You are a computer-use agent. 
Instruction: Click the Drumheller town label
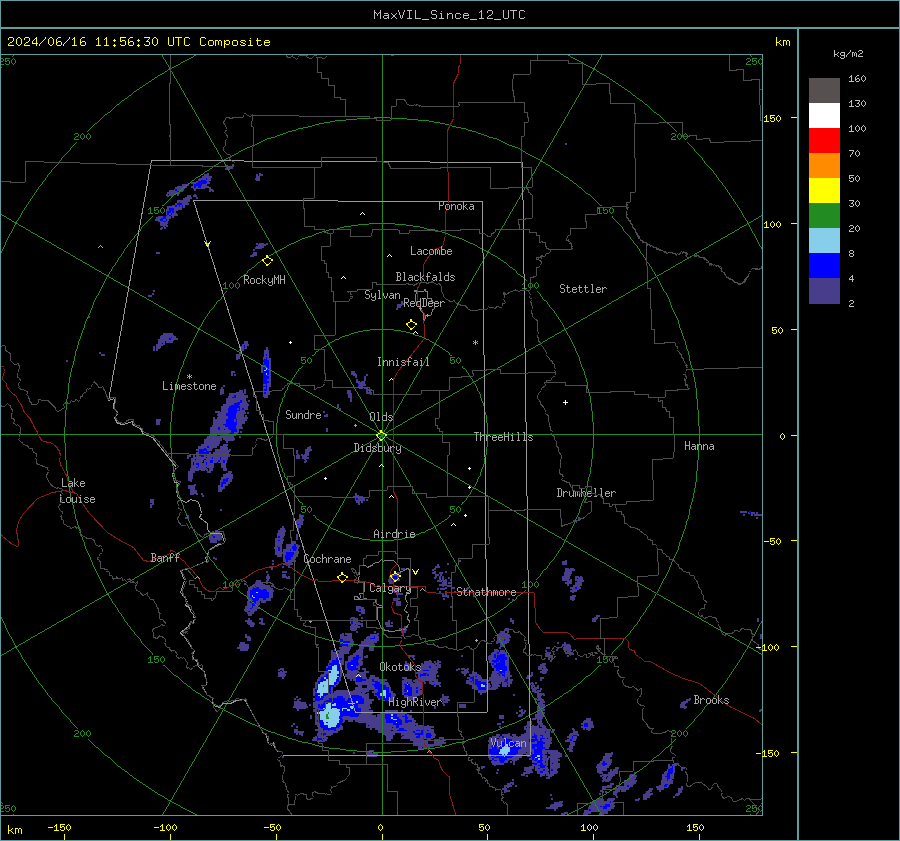[x=586, y=493]
